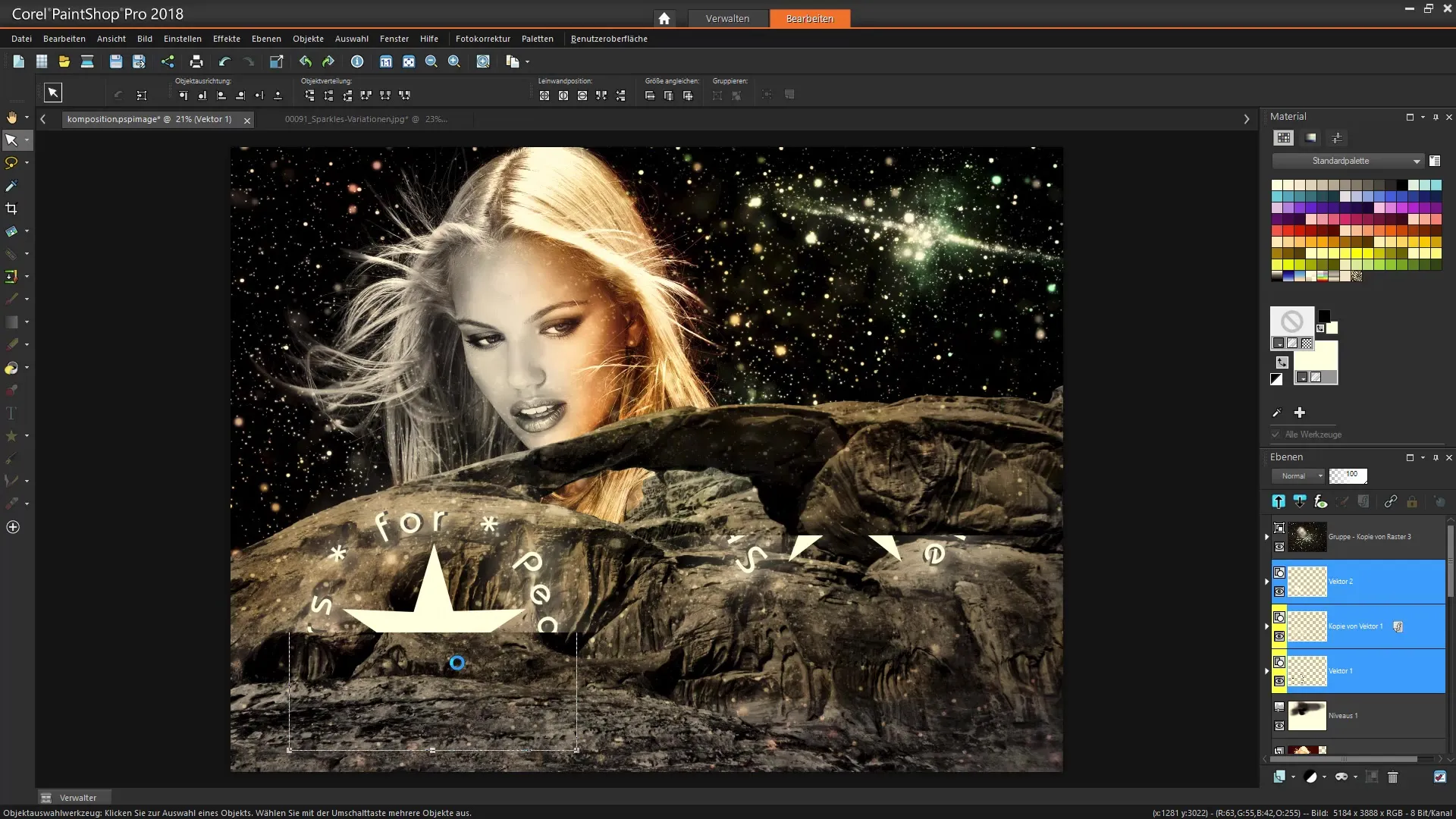This screenshot has width=1456, height=819.
Task: Open Freehand selection tool flyout arrow
Action: 27,162
